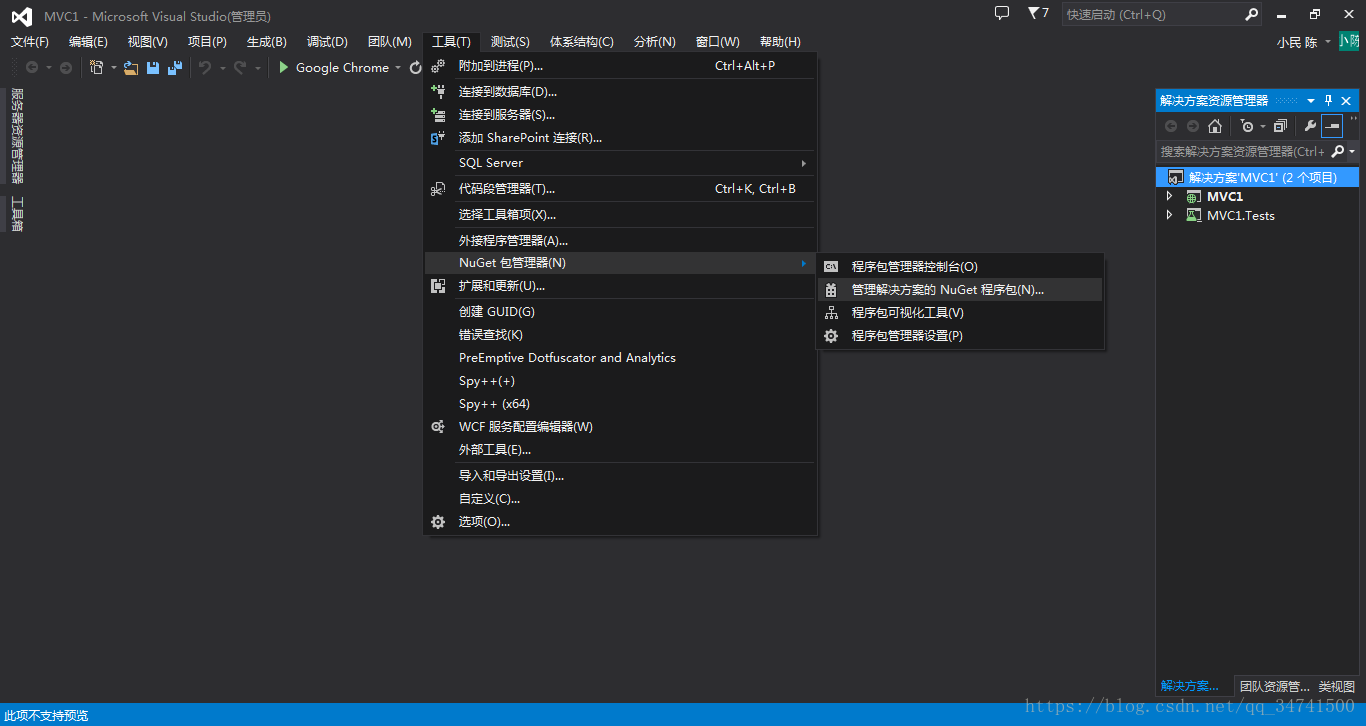This screenshot has width=1366, height=726.
Task: Switch to the 团队资源管... tab
Action: pos(1274,687)
